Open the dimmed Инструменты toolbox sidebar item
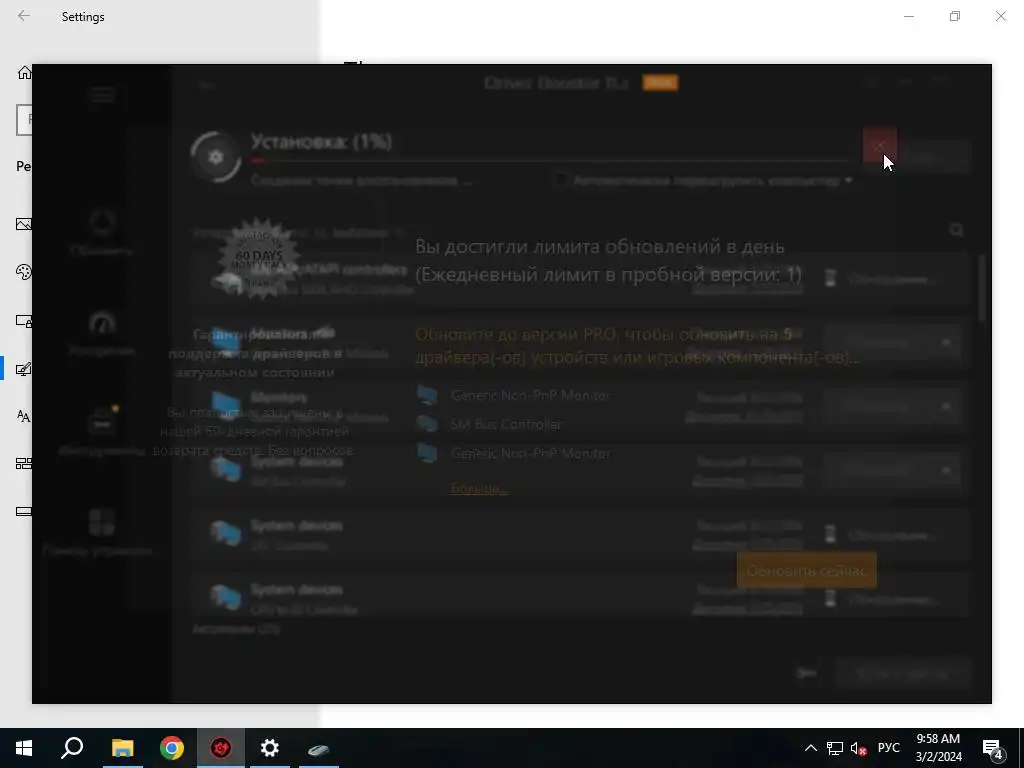The width and height of the screenshot is (1024, 768). (101, 431)
